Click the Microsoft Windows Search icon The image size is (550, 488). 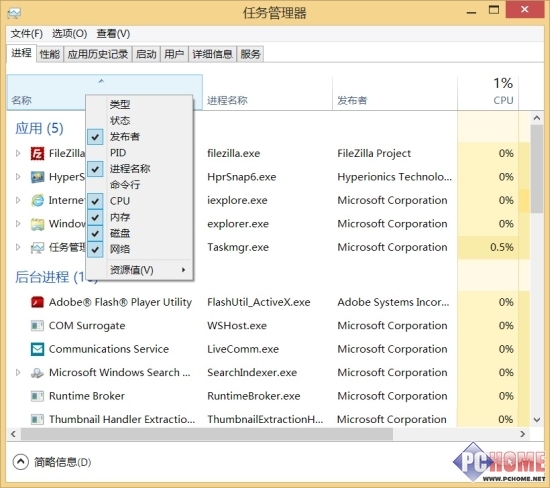point(37,373)
